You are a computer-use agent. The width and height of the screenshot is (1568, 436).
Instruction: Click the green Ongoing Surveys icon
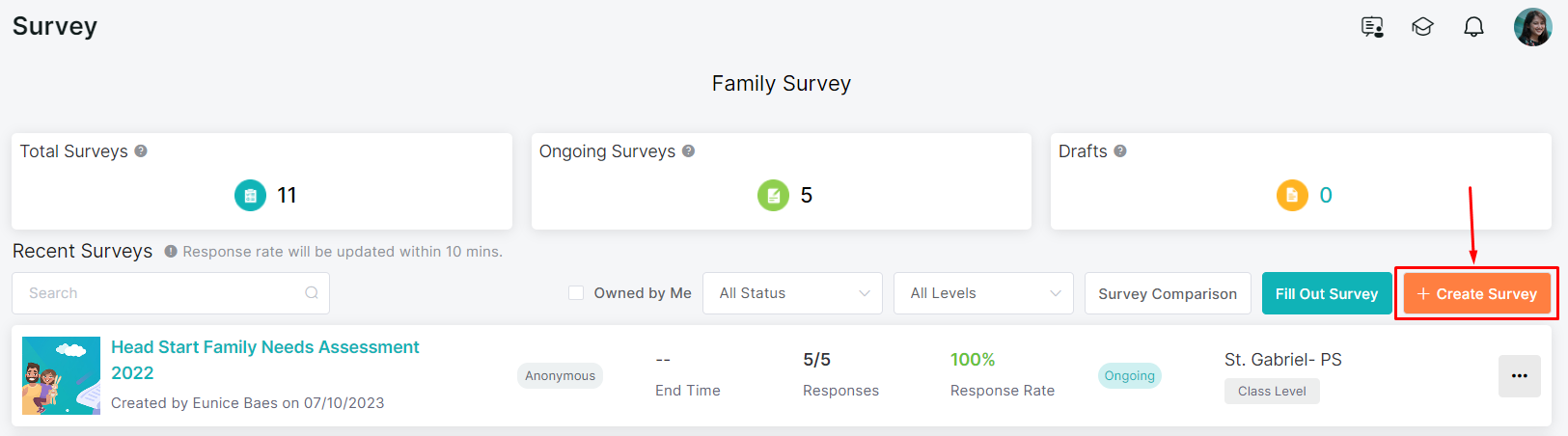(773, 195)
